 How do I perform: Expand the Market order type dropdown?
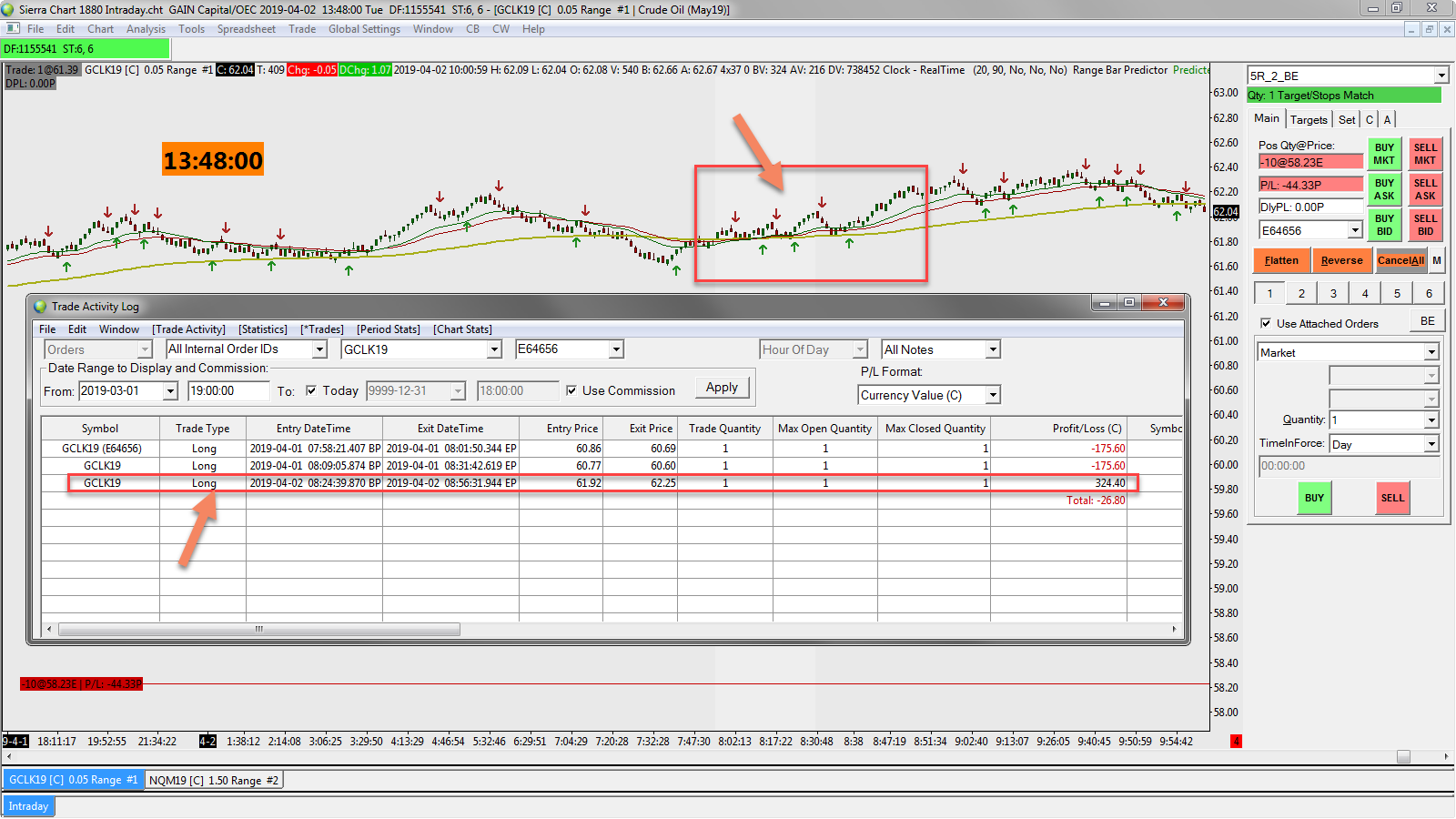click(1431, 352)
